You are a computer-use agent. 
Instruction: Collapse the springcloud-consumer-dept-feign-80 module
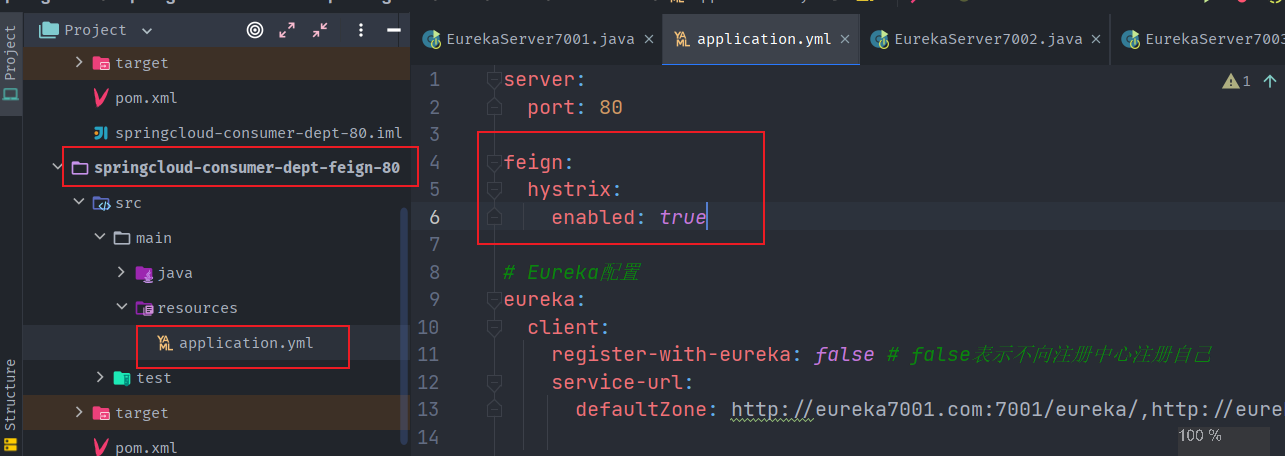(57, 168)
